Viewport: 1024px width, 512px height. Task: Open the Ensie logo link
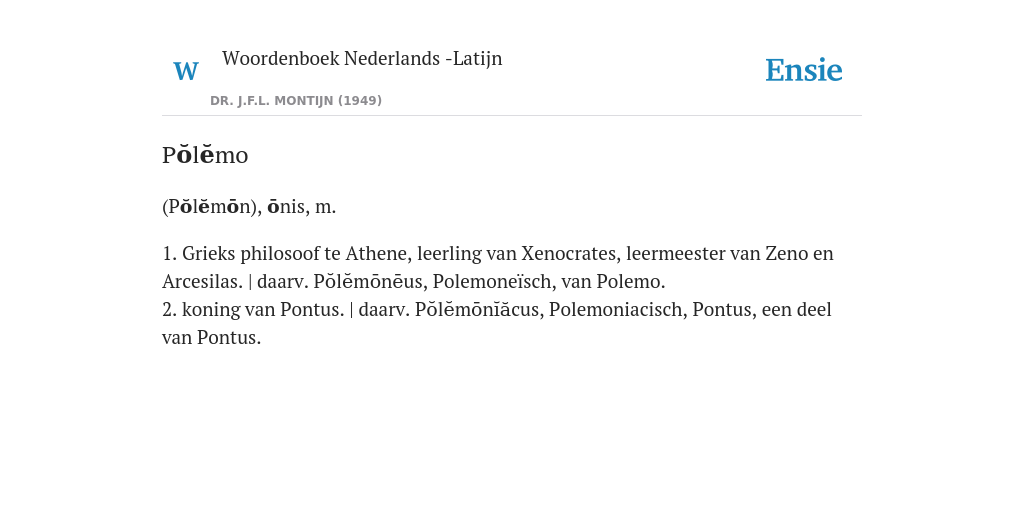803,70
